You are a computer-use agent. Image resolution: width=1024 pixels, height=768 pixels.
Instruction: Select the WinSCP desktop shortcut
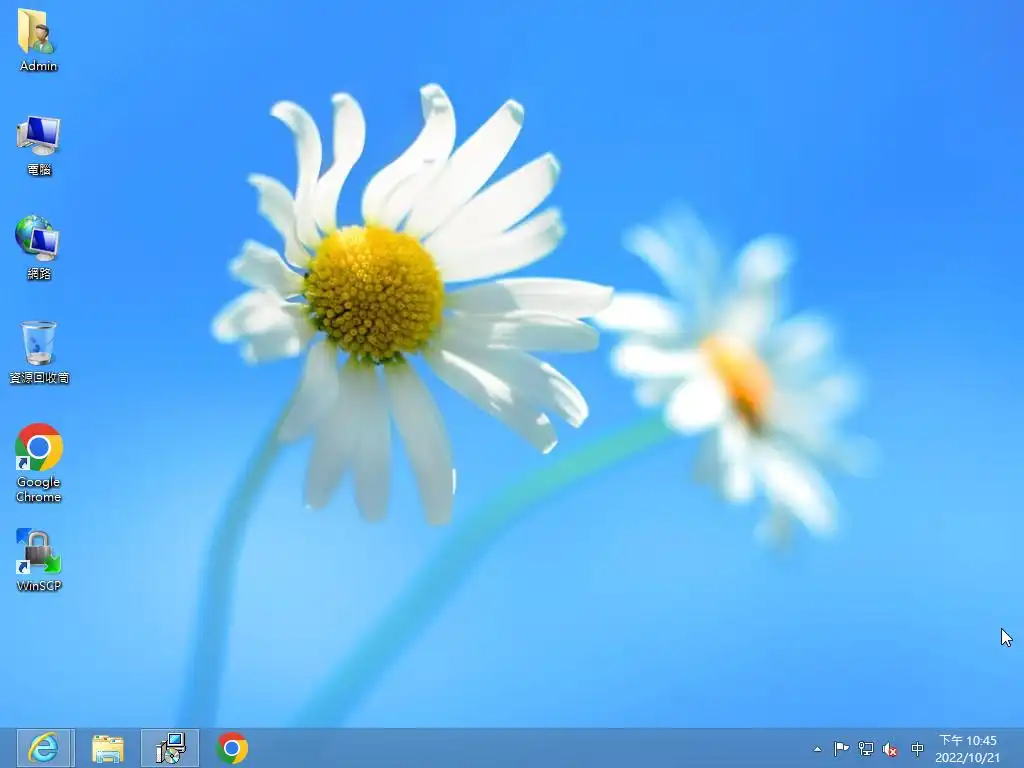[39, 560]
